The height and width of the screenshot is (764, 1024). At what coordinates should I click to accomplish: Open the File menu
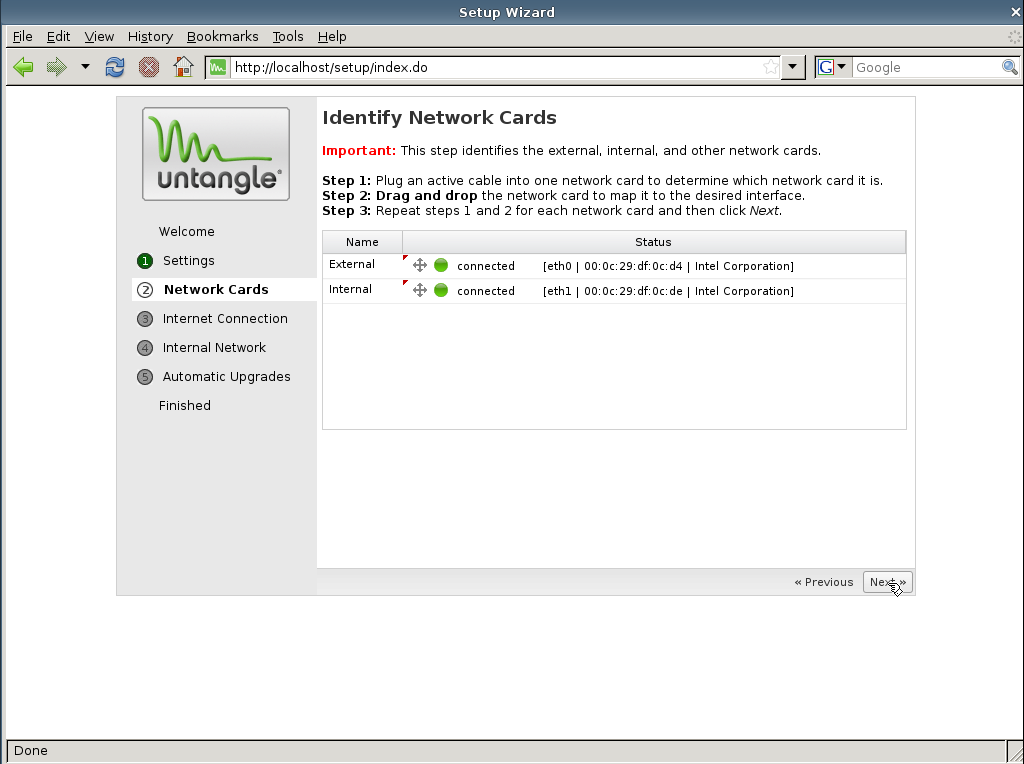[x=22, y=37]
